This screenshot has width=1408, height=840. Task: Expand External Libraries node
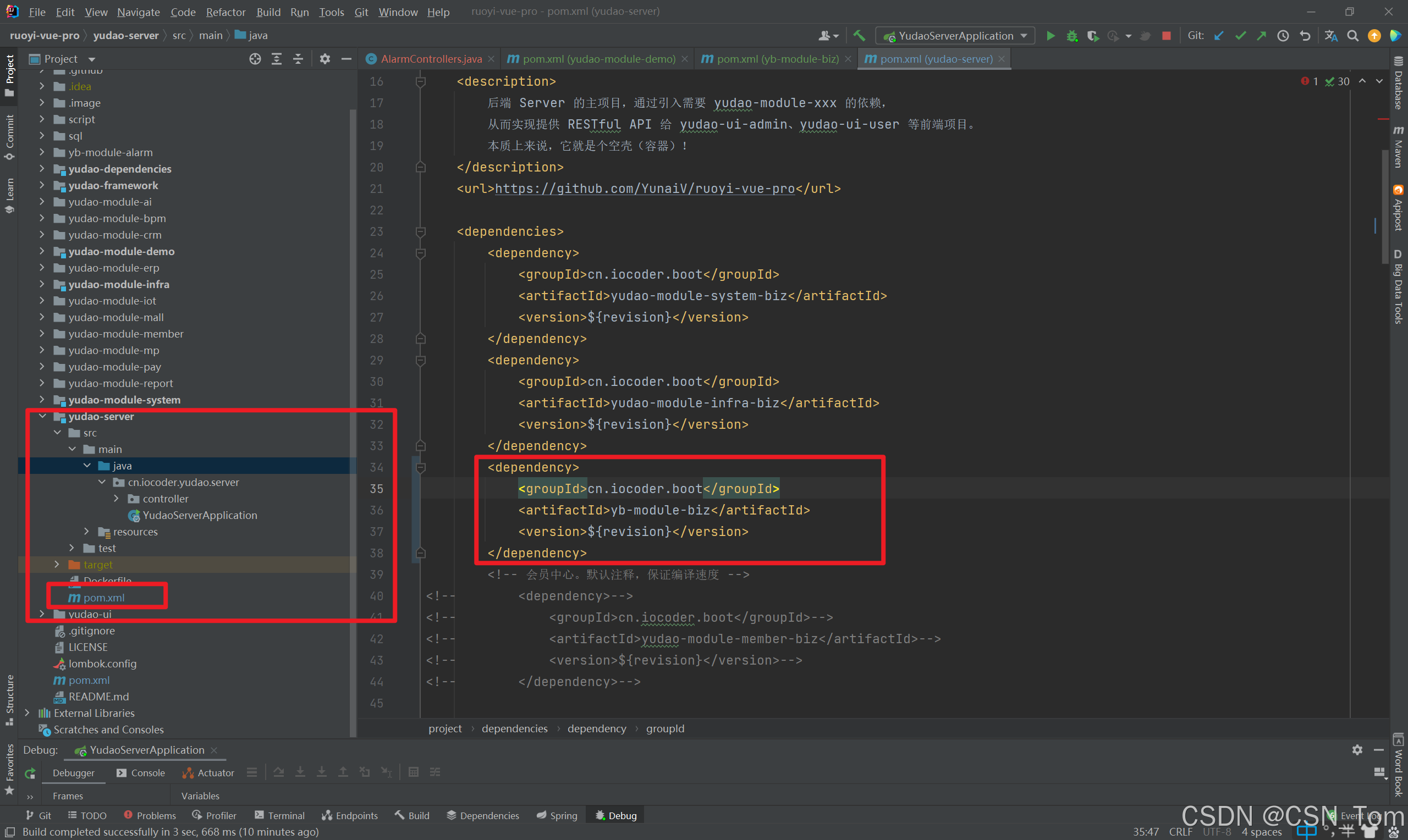tap(27, 712)
